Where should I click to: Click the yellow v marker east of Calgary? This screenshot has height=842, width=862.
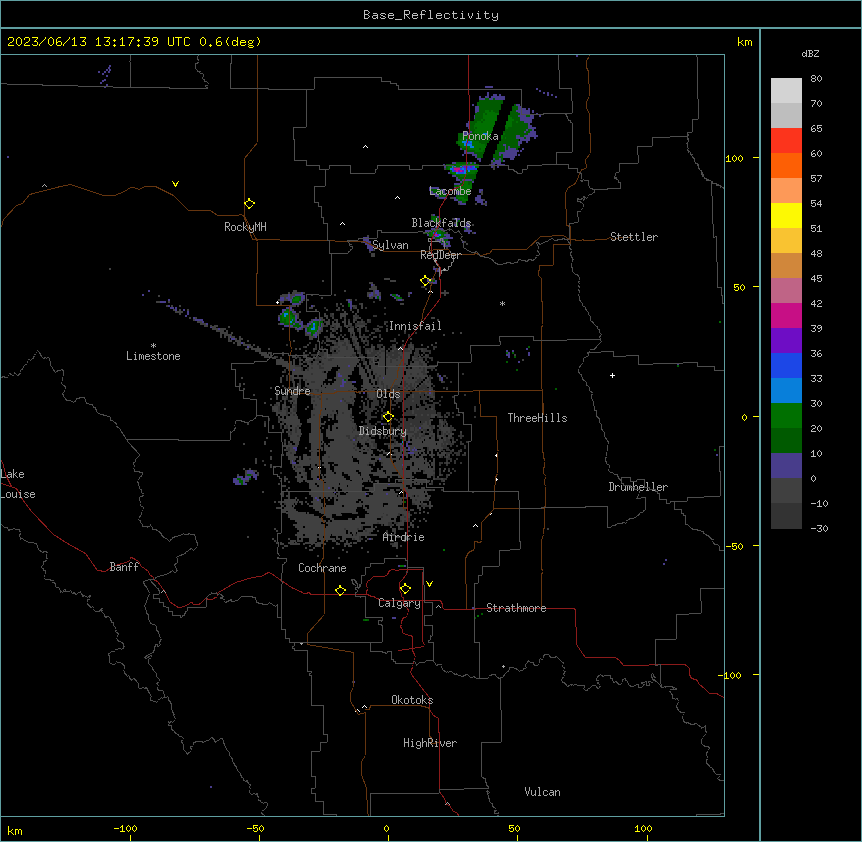[429, 584]
